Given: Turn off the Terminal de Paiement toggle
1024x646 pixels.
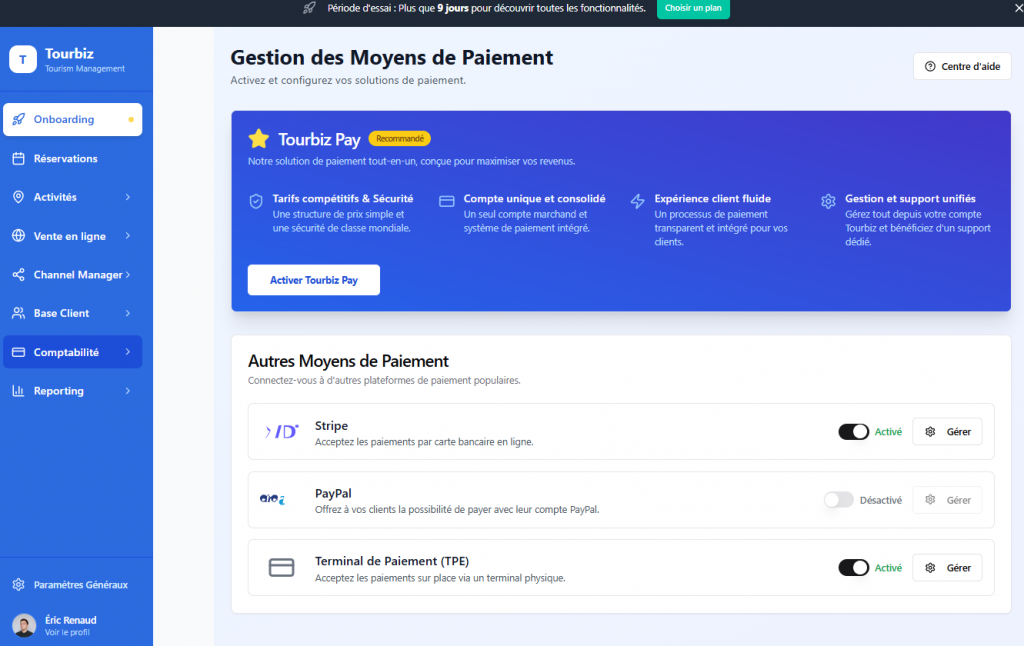Looking at the screenshot, I should pyautogui.click(x=853, y=568).
